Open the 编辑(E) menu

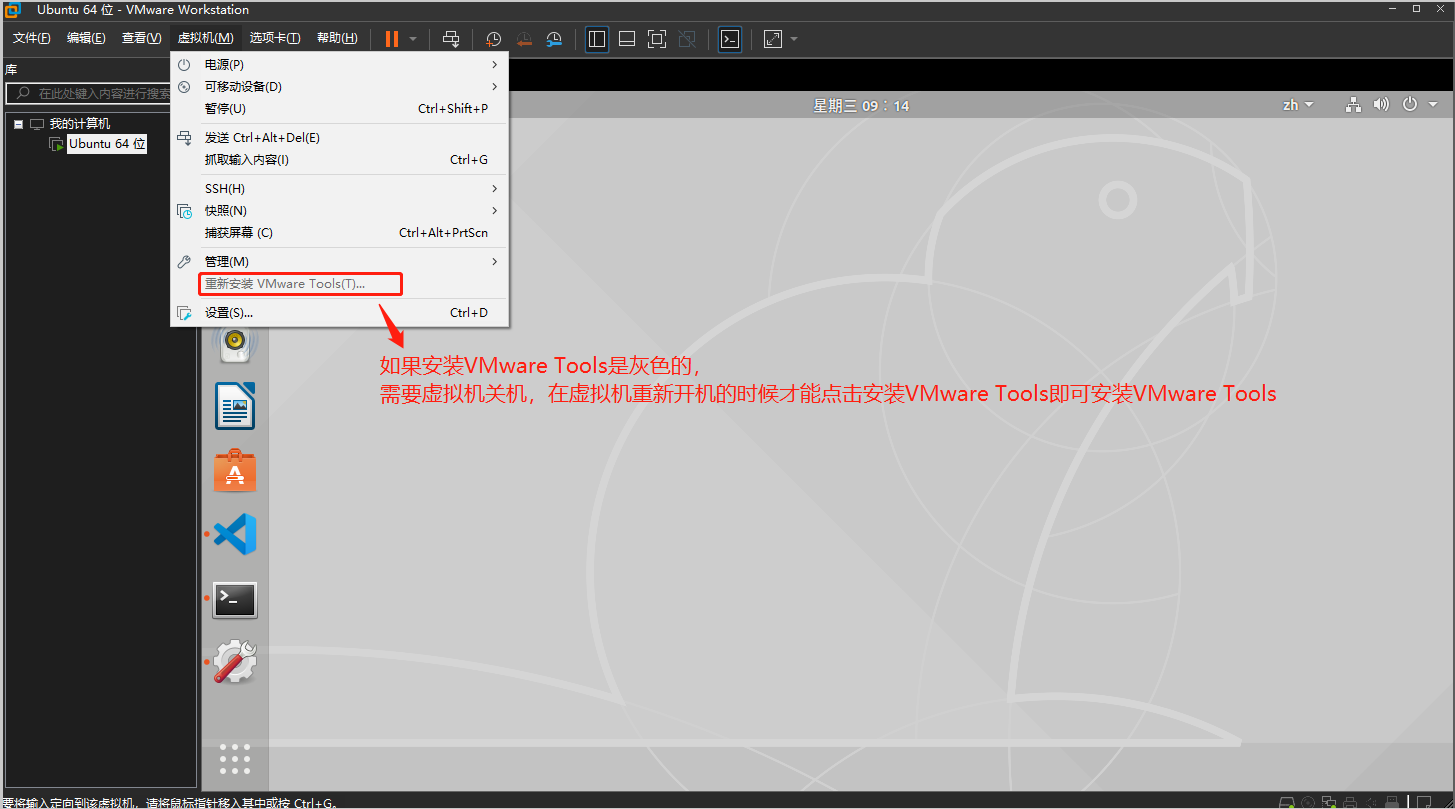tap(86, 38)
